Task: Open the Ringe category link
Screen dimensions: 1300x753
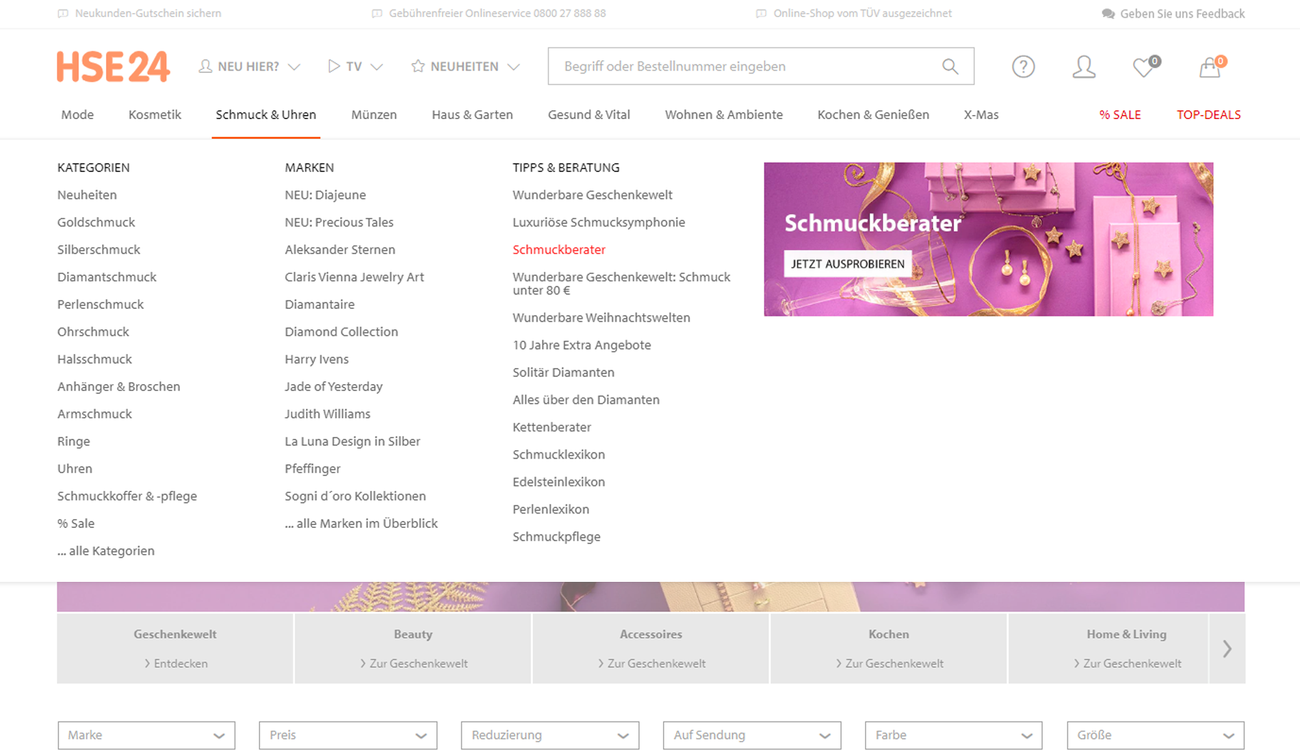Action: click(73, 441)
